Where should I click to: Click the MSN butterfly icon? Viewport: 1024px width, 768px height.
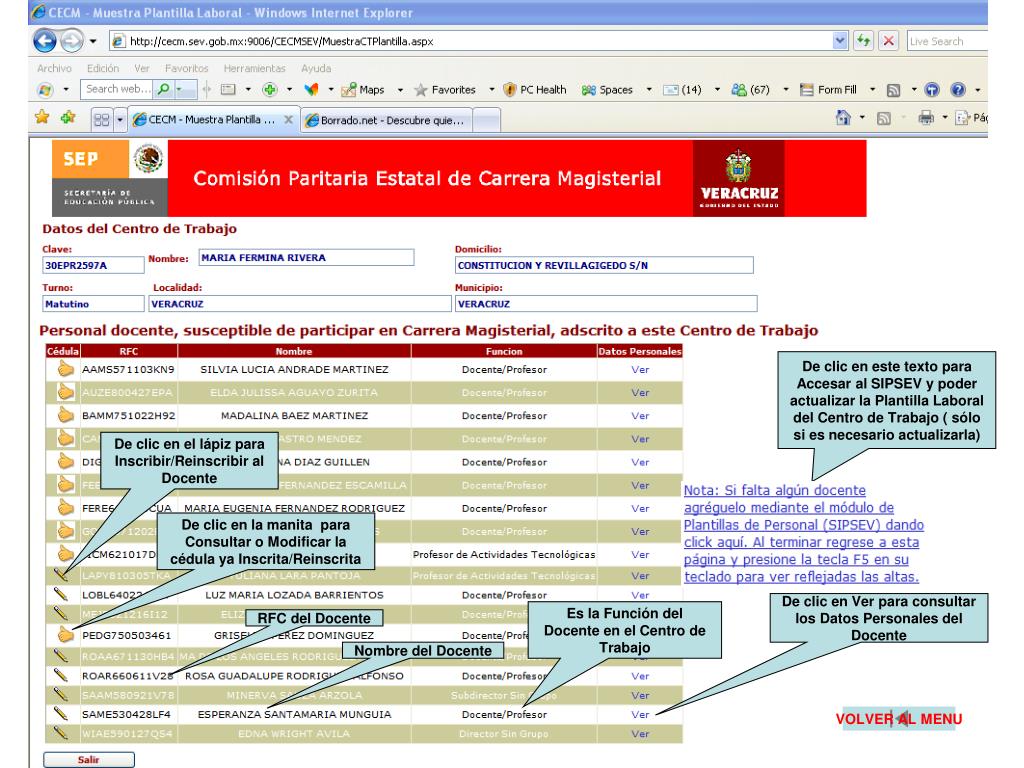pyautogui.click(x=312, y=89)
